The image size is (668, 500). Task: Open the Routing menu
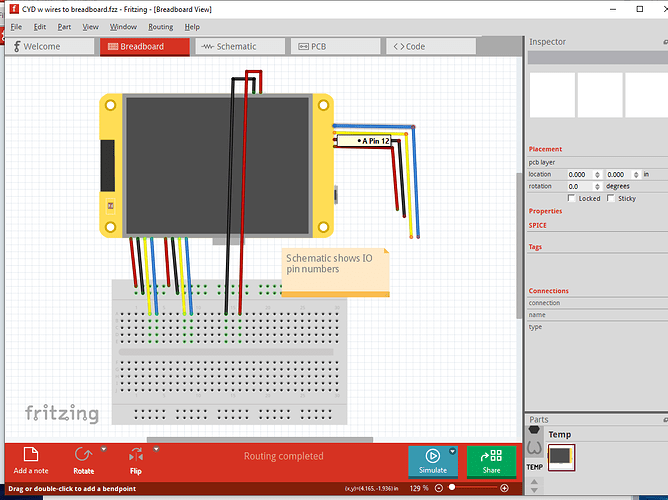coord(160,27)
